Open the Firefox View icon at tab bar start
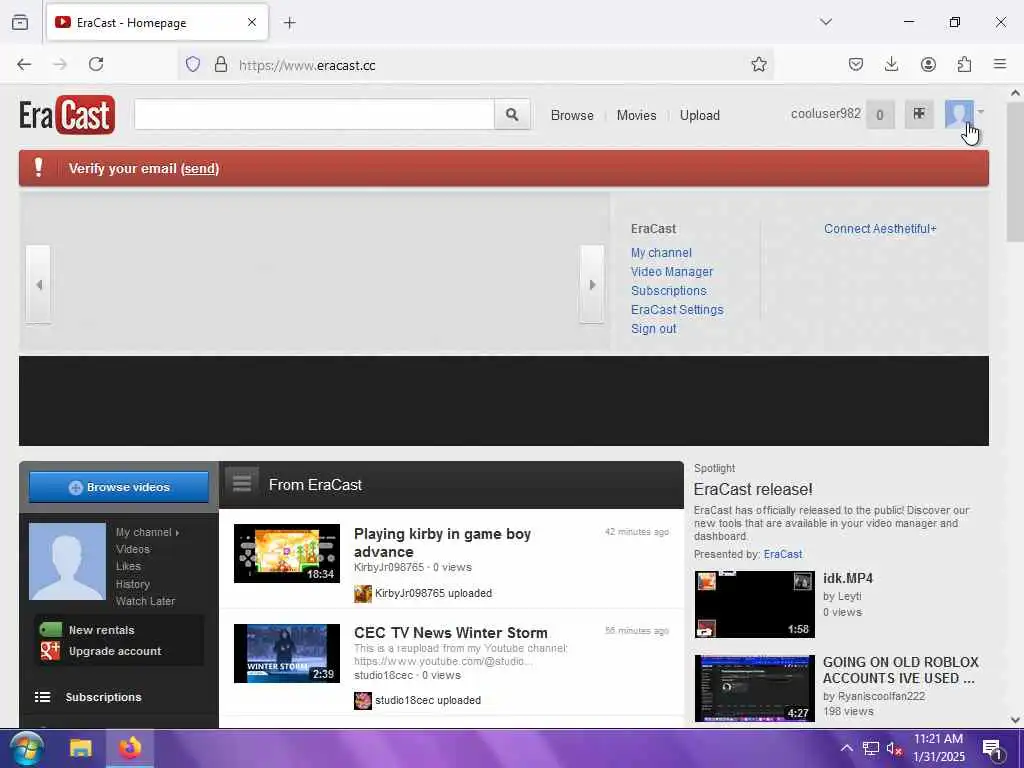The image size is (1024, 768). [20, 22]
